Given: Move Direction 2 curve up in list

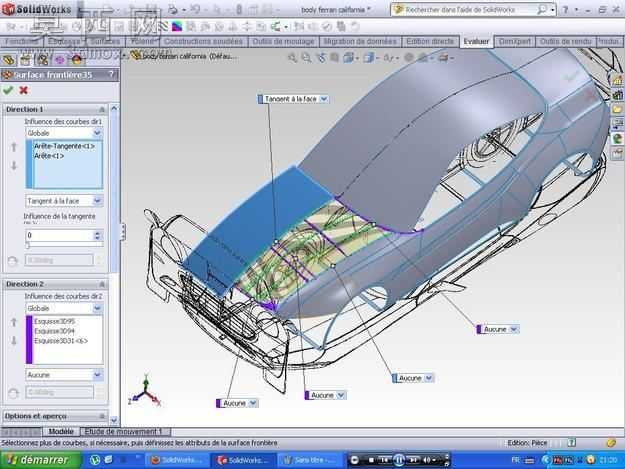Looking at the screenshot, I should 14,322.
